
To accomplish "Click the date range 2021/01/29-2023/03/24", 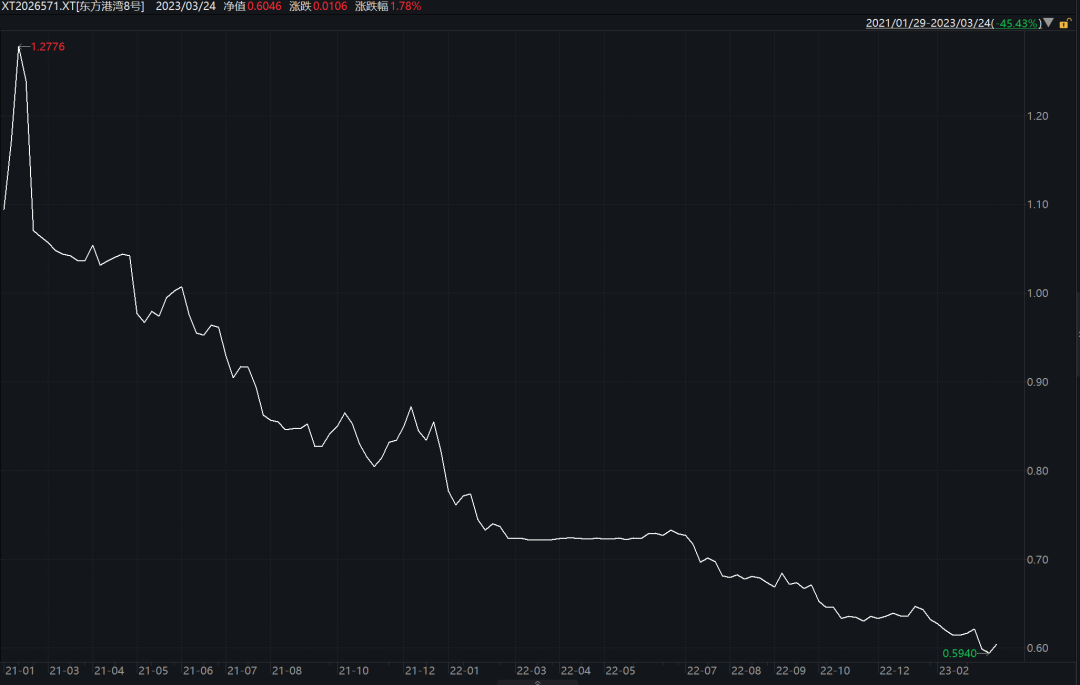I will point(928,23).
